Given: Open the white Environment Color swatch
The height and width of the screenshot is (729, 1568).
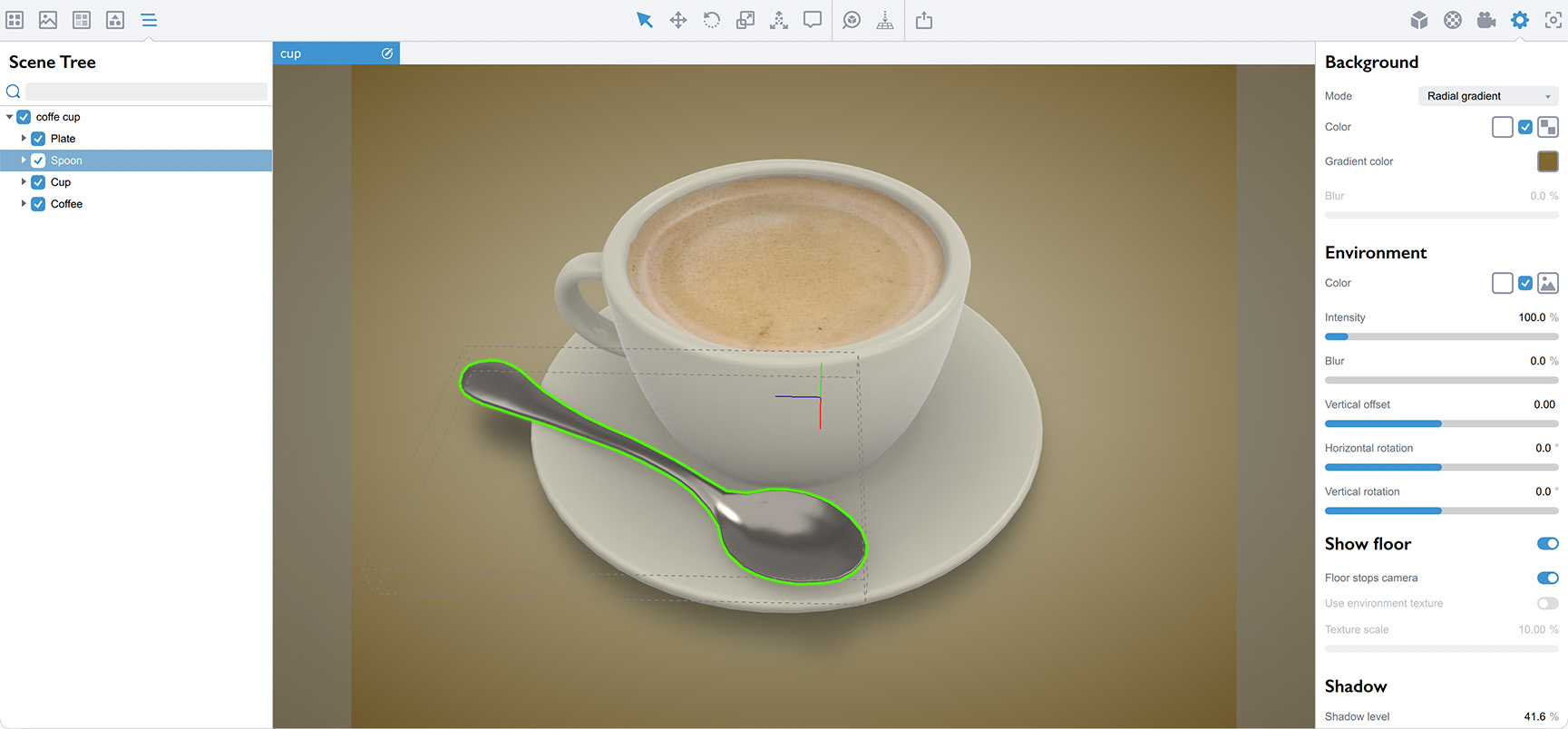Looking at the screenshot, I should coord(1503,283).
